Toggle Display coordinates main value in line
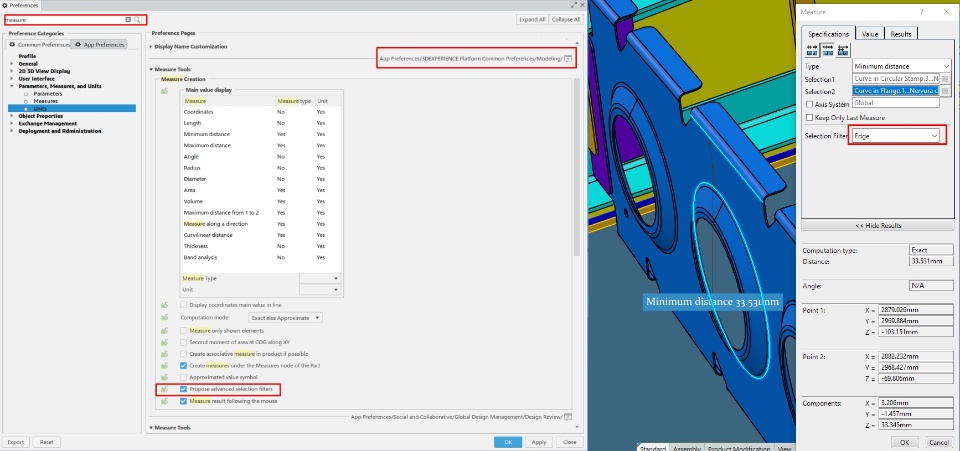Image resolution: width=960 pixels, height=451 pixels. tap(183, 305)
